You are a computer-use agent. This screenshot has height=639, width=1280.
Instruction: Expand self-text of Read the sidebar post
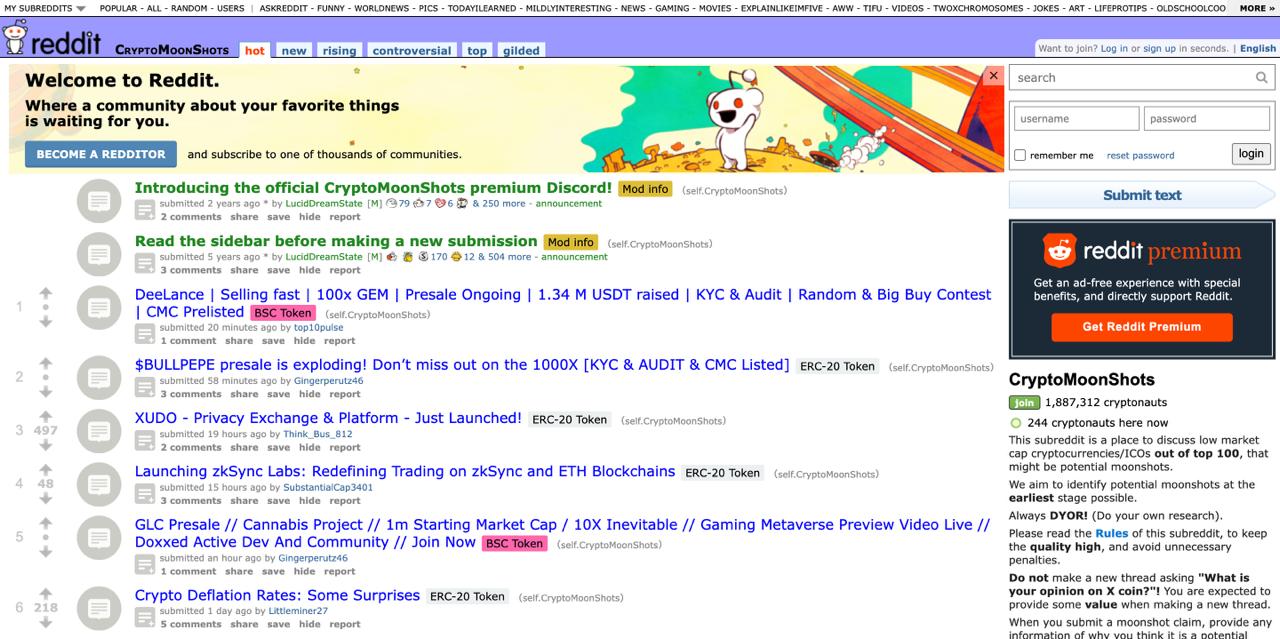point(145,262)
